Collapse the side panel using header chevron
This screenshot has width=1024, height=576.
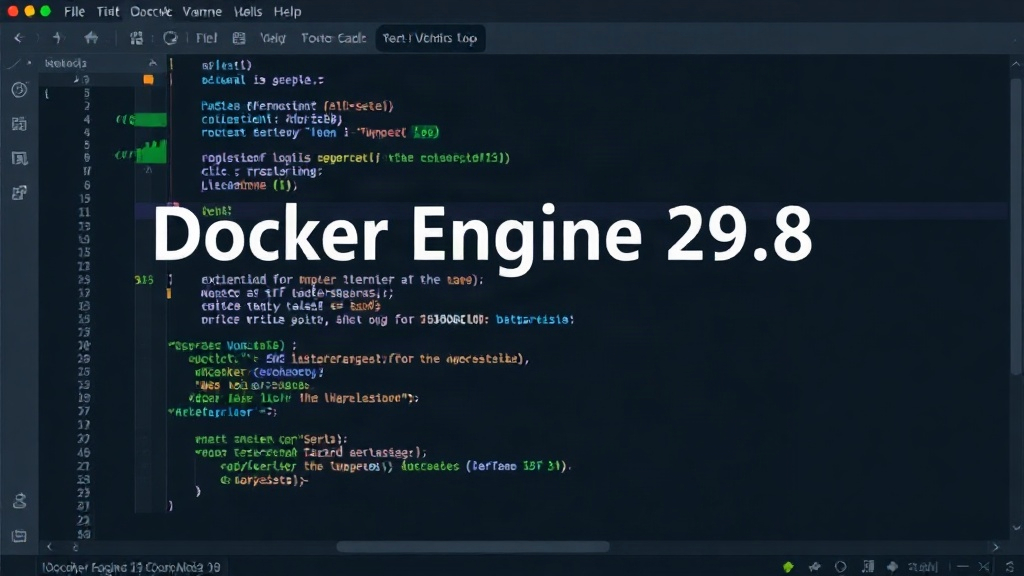(x=153, y=63)
